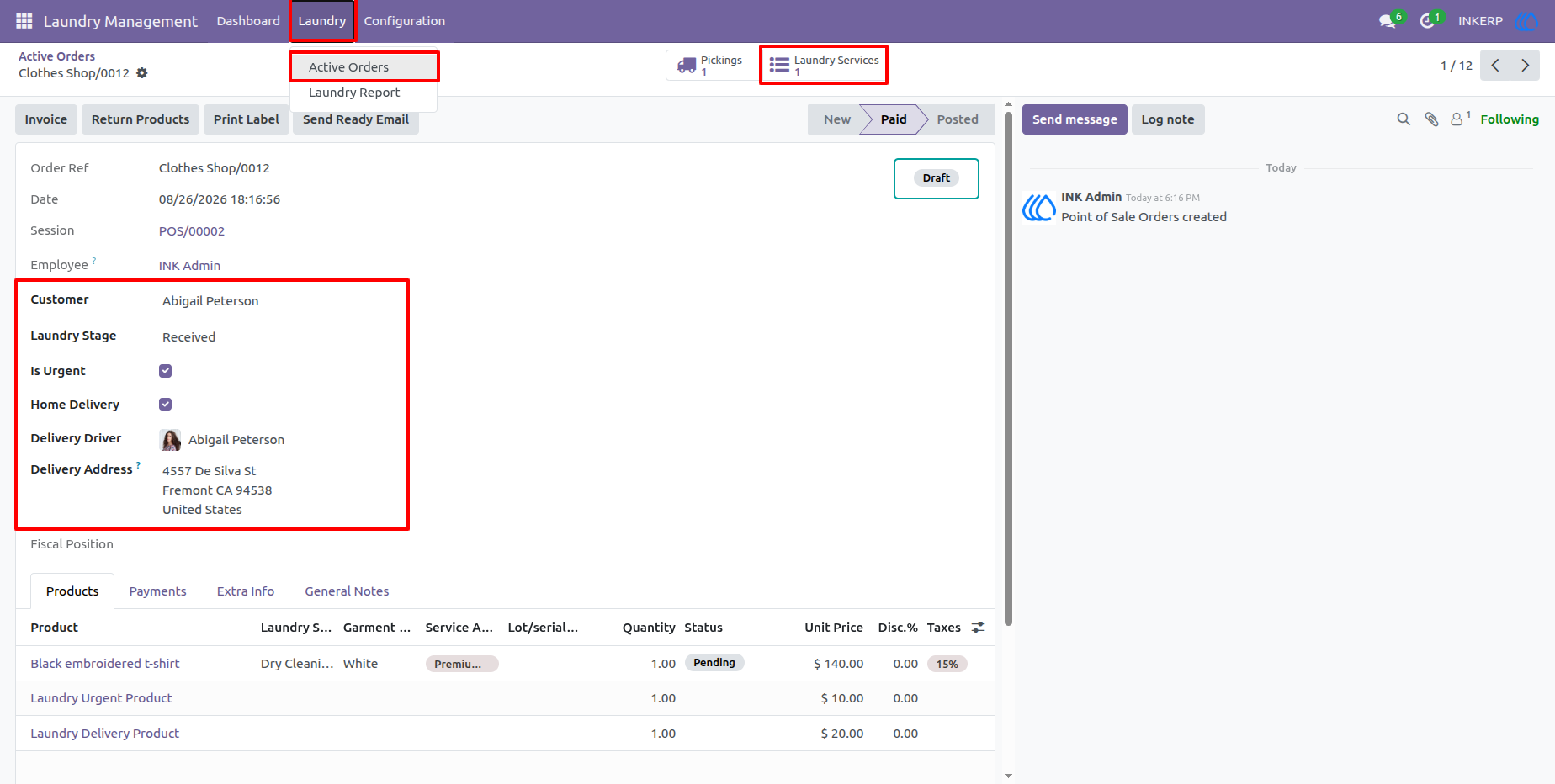
Task: Open the Laundry menu
Action: [x=322, y=21]
